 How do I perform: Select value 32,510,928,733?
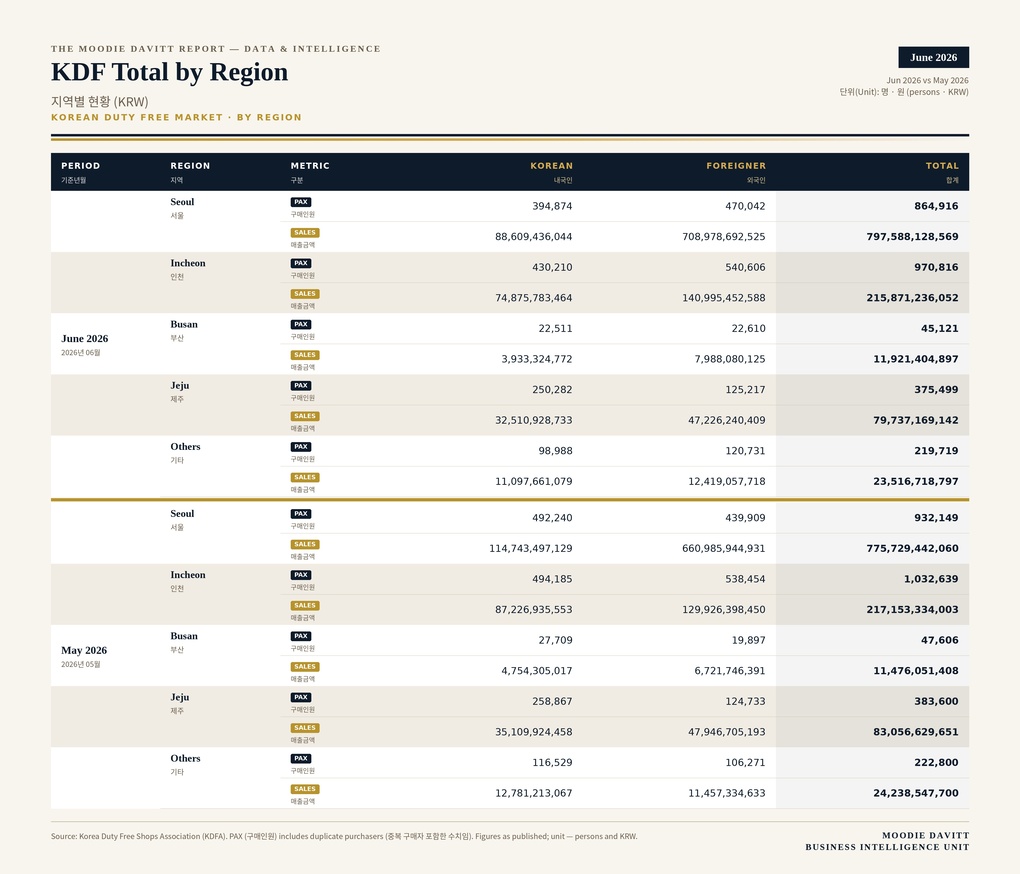pos(533,420)
